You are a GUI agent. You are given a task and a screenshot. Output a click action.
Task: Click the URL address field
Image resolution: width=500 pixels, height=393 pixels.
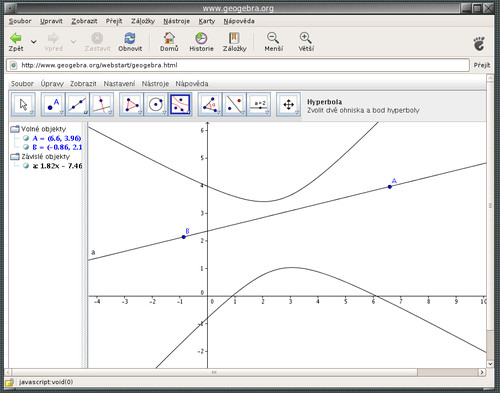tap(238, 65)
